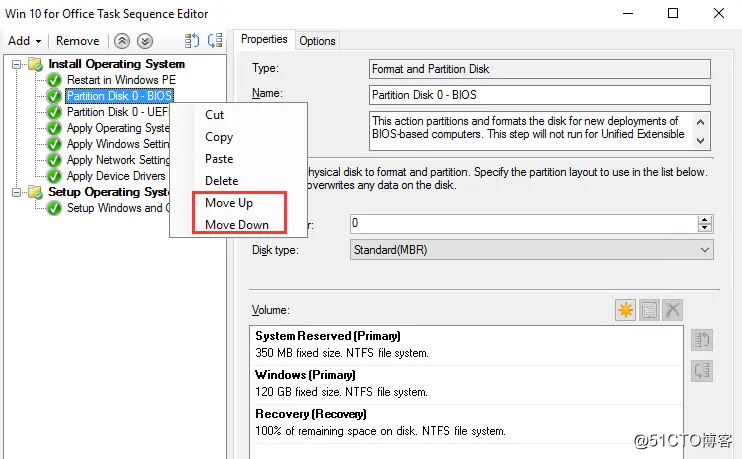Screen dimensions: 742x459
Task: Choose Move Down from context menu
Action: 238,225
